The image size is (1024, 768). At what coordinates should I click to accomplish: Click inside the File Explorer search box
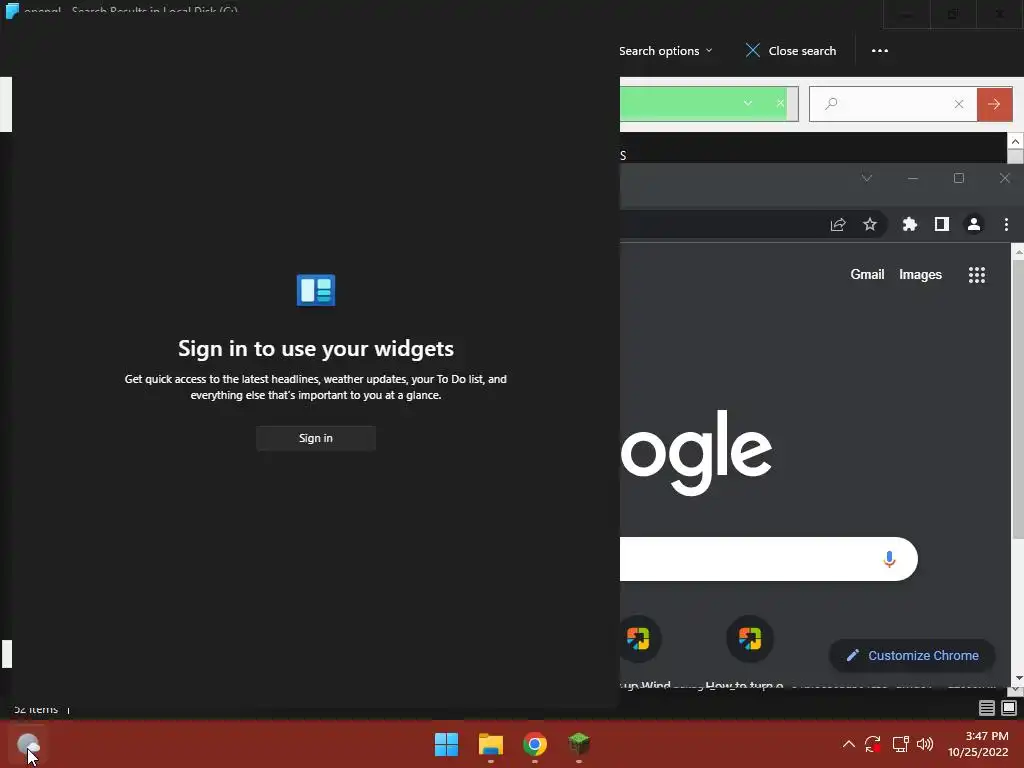coord(893,104)
